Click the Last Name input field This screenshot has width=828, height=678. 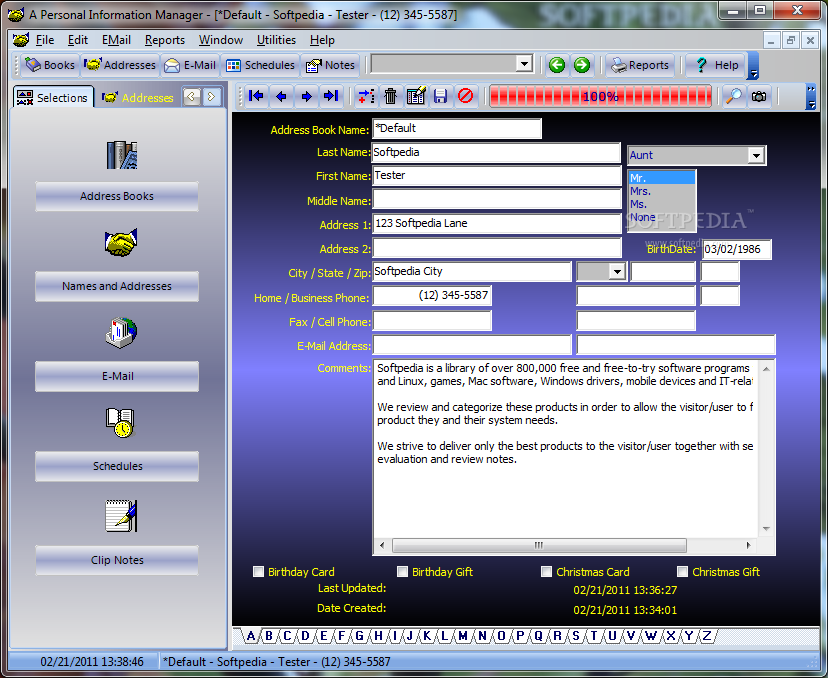coord(496,153)
